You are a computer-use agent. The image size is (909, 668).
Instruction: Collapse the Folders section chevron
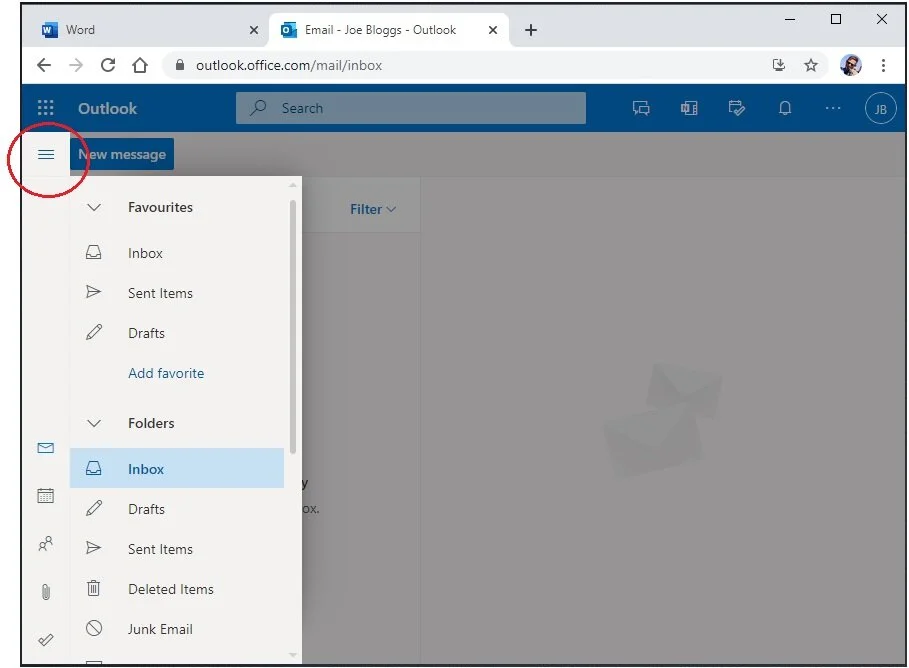point(94,423)
